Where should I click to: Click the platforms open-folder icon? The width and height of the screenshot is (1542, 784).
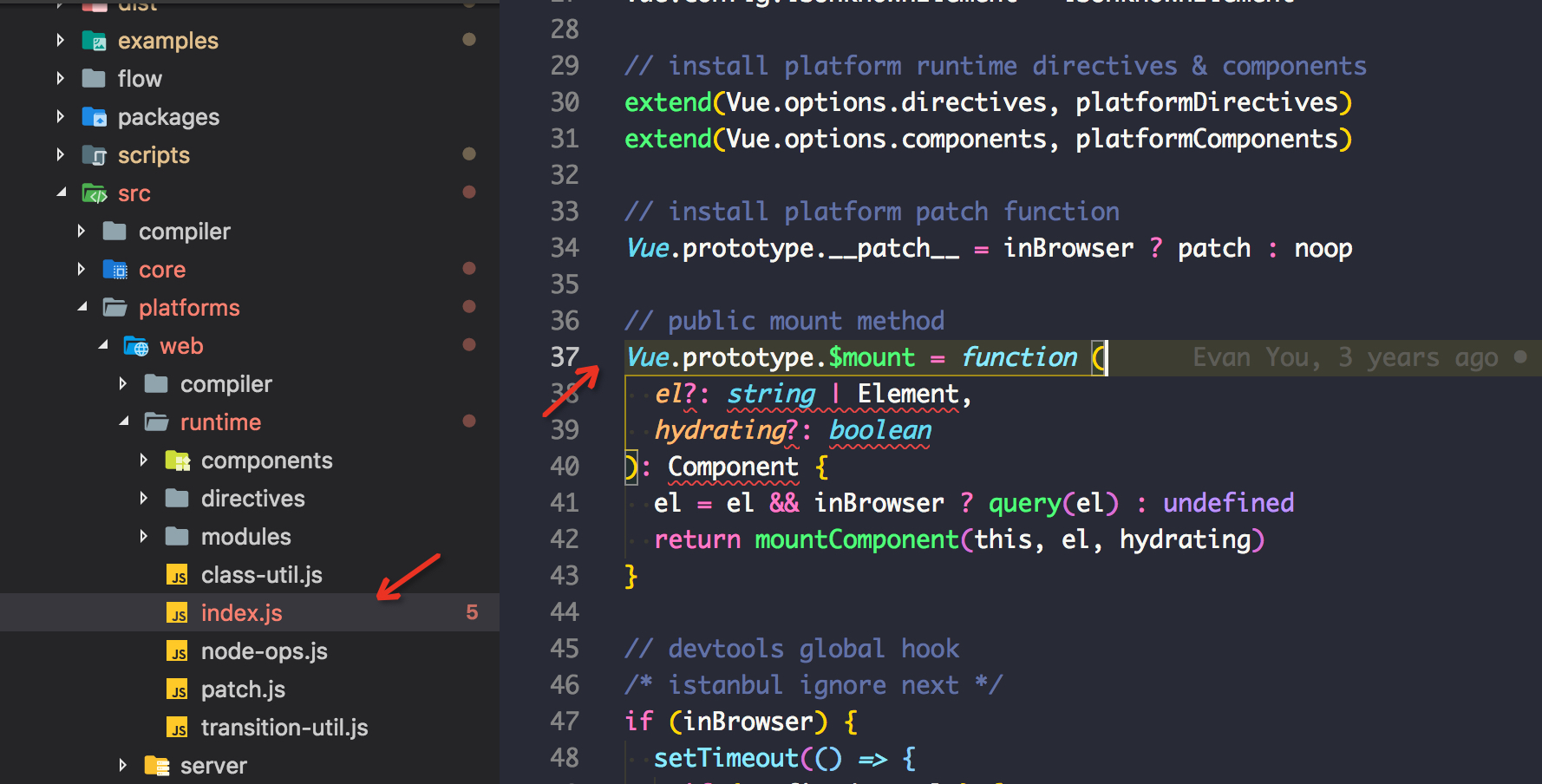click(114, 307)
